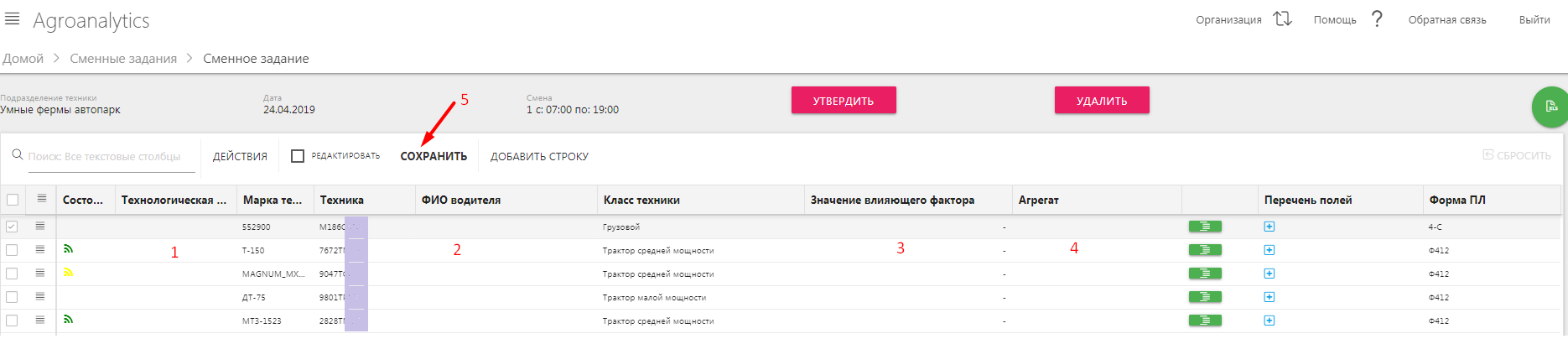Click the row drag handle icon for ДТ-75
The height and width of the screenshot is (344, 1568).
click(40, 297)
